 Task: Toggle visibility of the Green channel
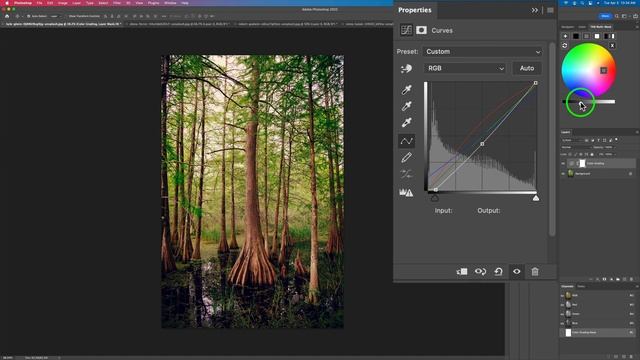562,314
